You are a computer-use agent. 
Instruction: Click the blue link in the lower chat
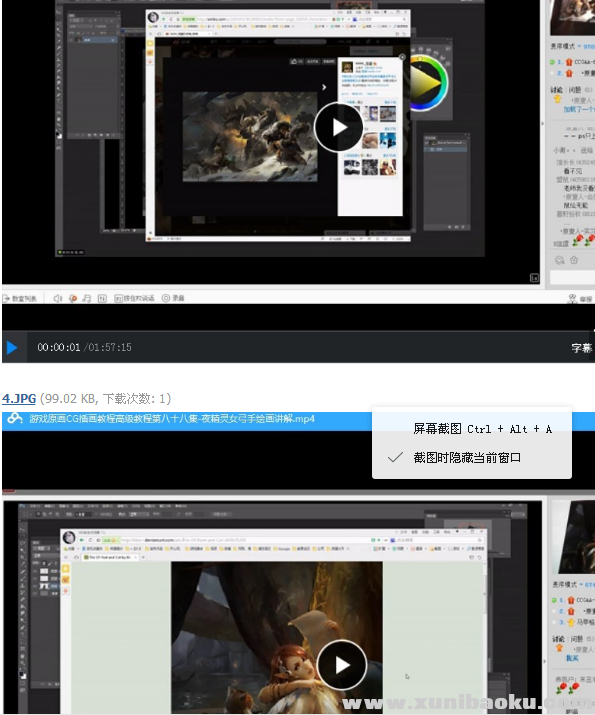(572, 658)
